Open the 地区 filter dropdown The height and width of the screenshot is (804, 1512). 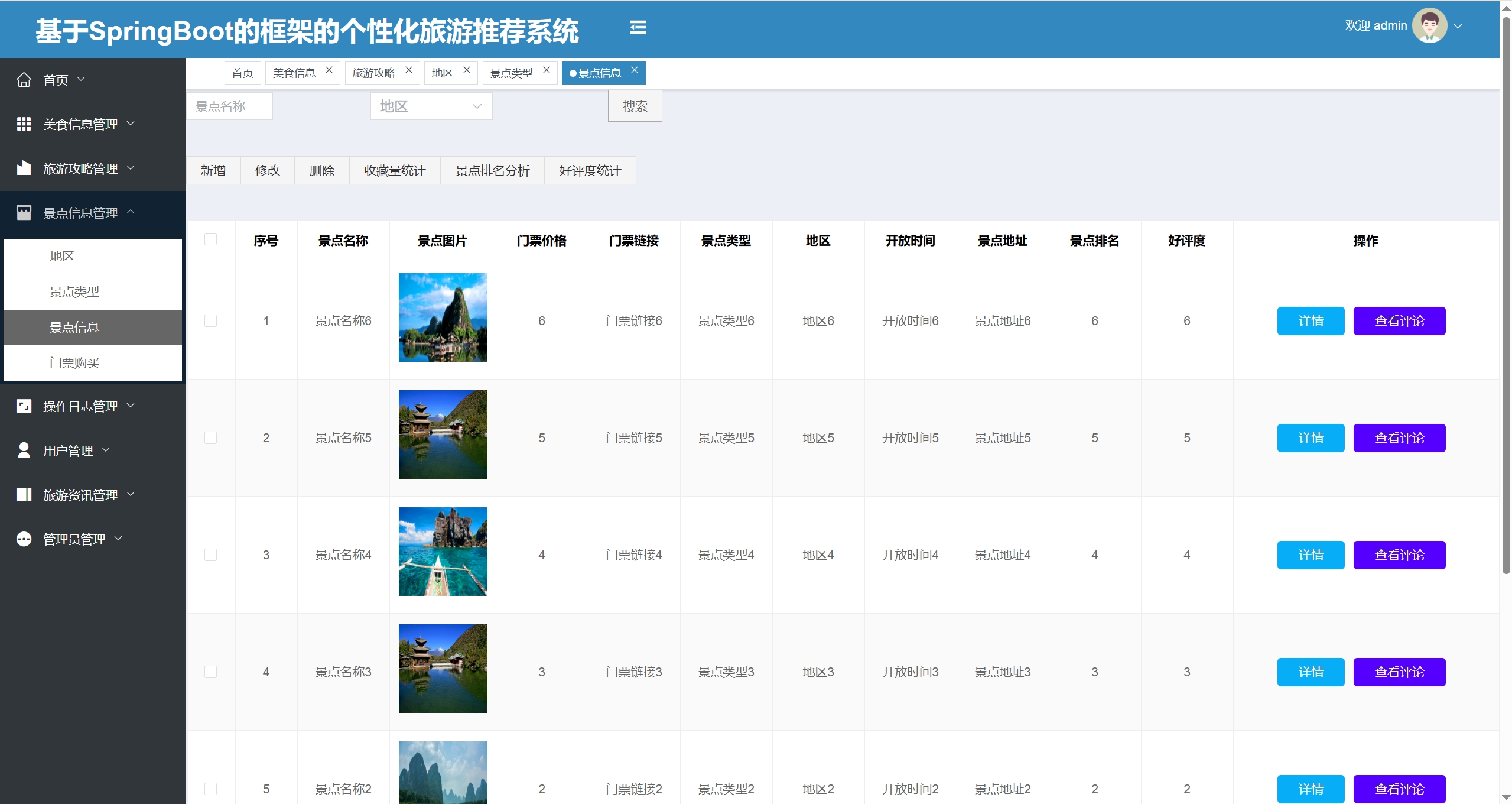pyautogui.click(x=431, y=106)
